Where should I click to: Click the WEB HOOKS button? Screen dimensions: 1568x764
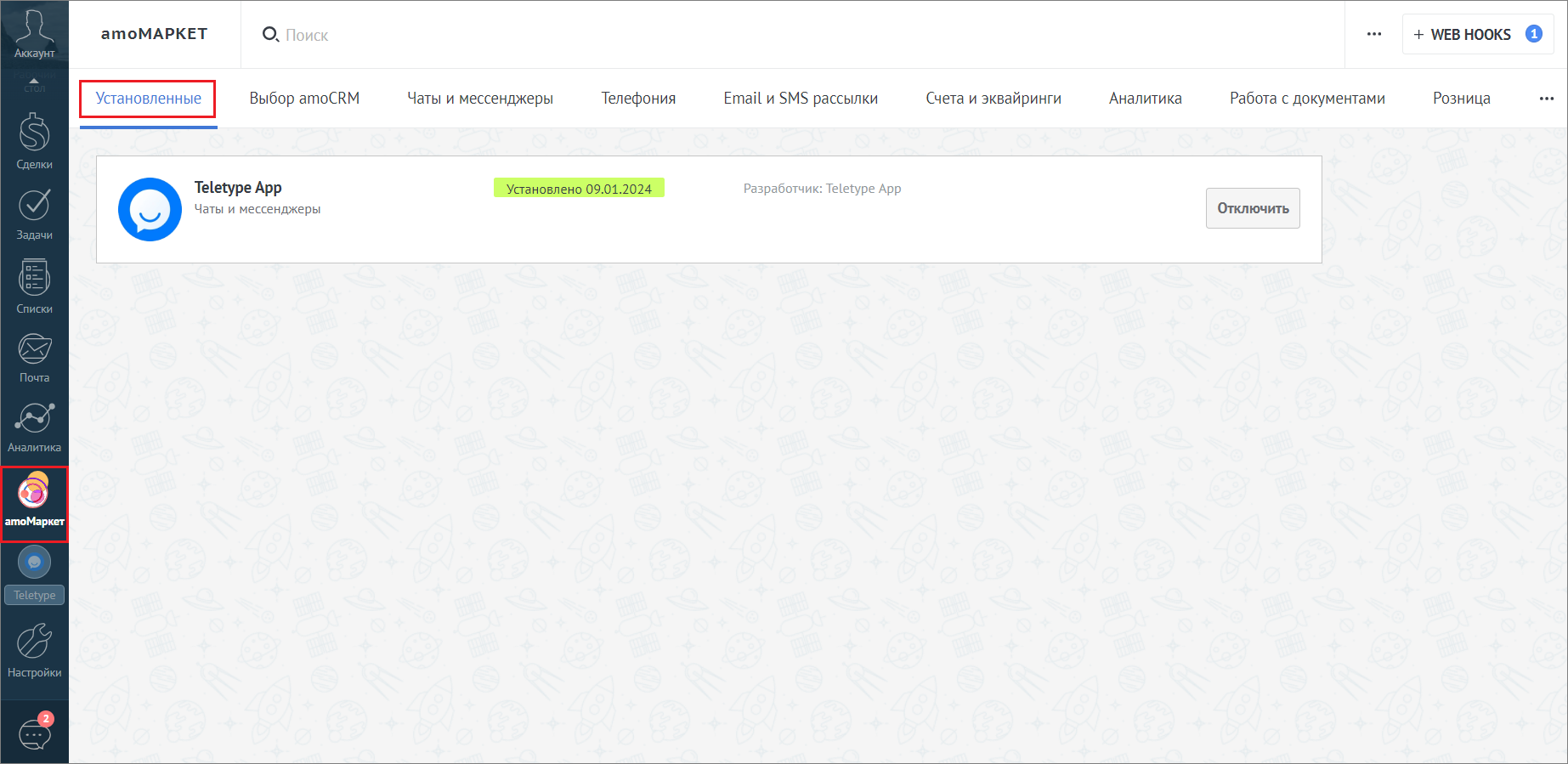pyautogui.click(x=1478, y=34)
